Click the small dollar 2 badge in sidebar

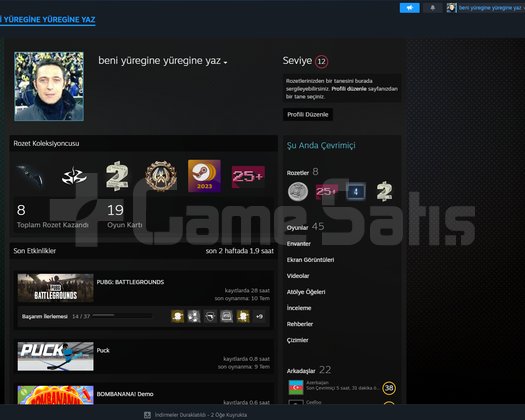pos(384,192)
